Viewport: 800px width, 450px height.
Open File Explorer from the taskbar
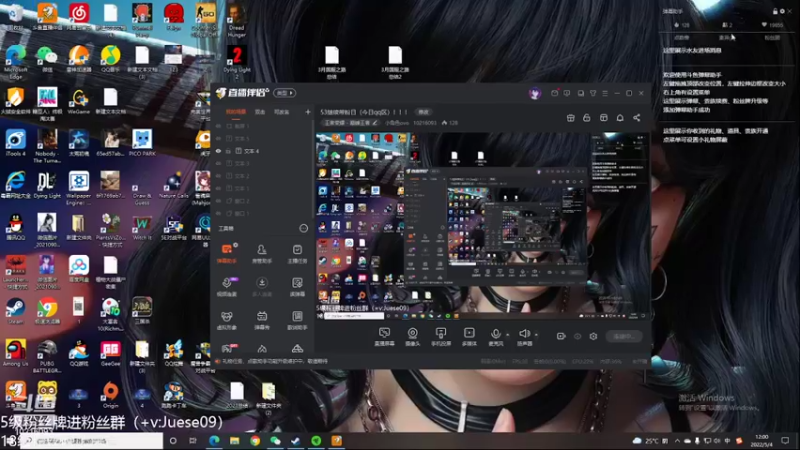pyautogui.click(x=234, y=440)
